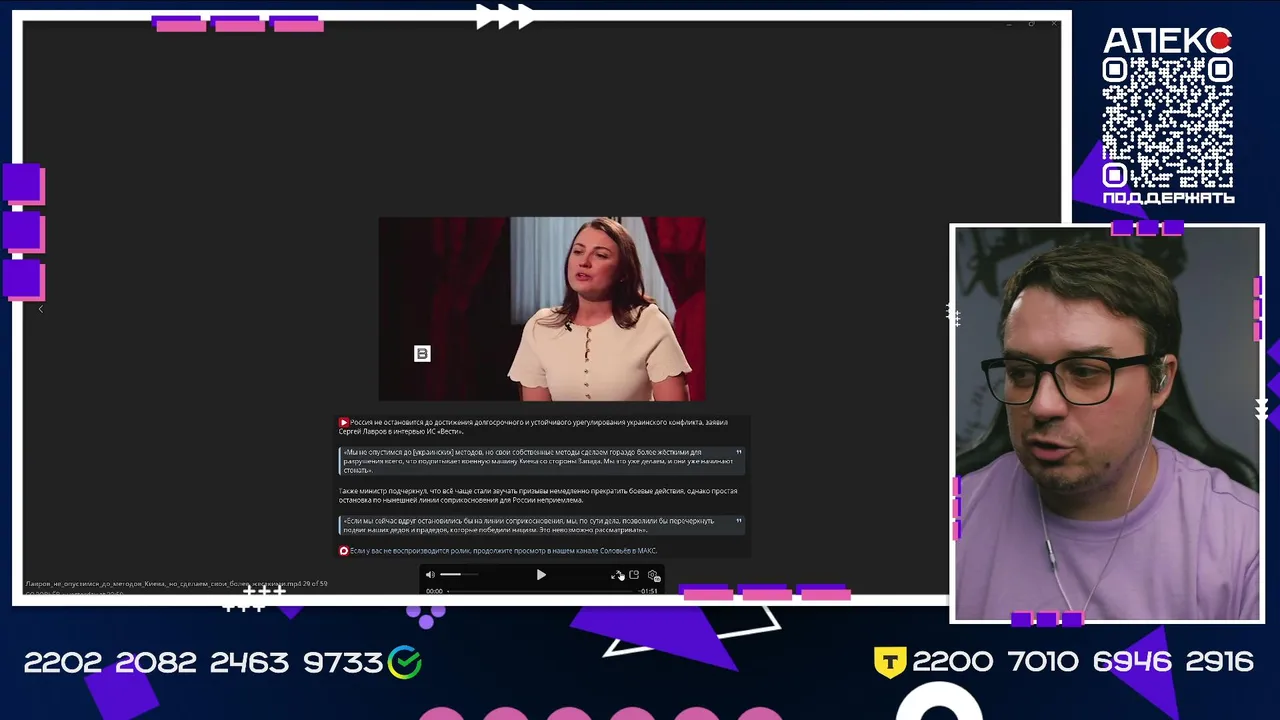
Task: Click the video frame of the woman speaking
Action: [542, 309]
